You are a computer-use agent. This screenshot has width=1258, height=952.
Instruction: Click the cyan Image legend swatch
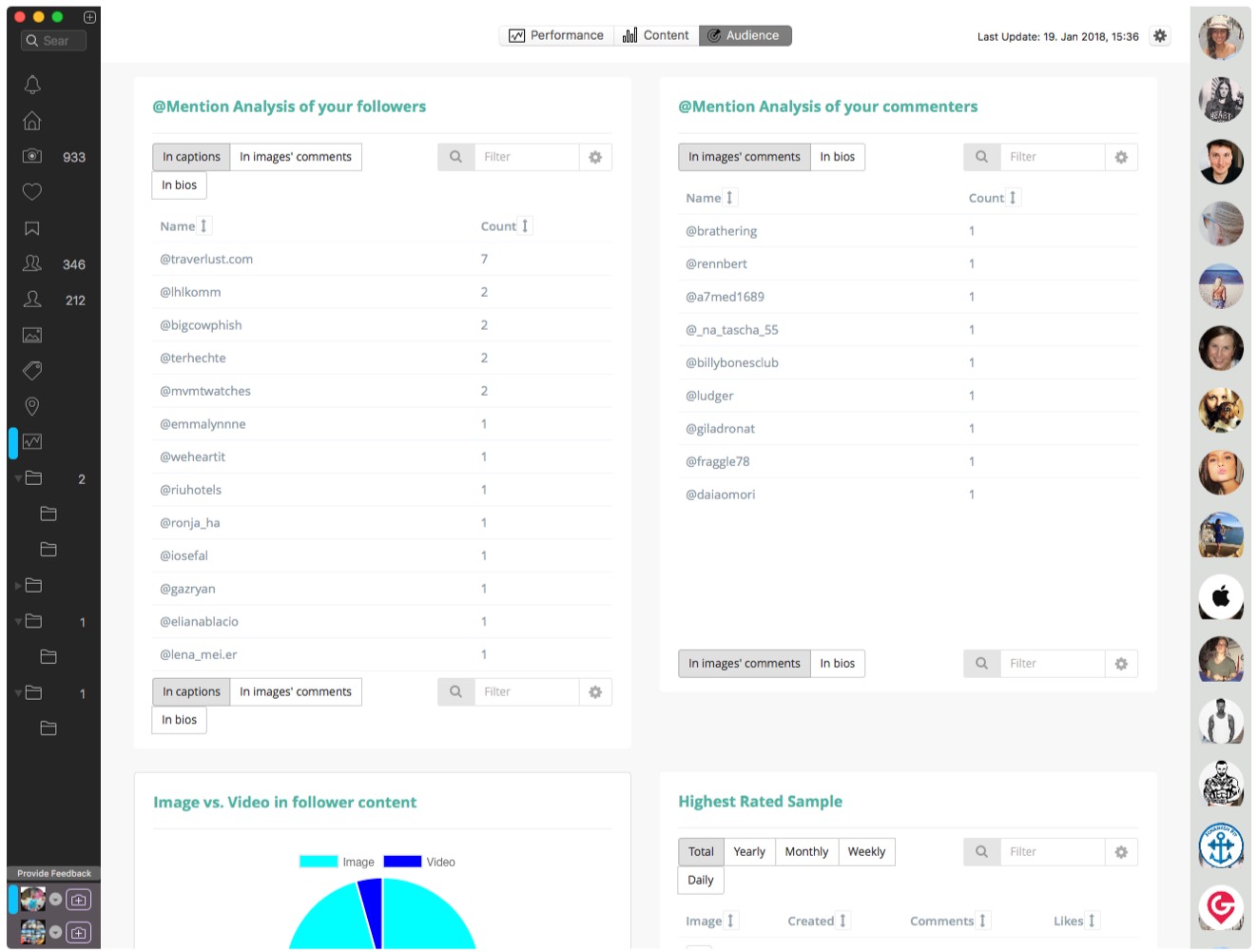tap(319, 862)
